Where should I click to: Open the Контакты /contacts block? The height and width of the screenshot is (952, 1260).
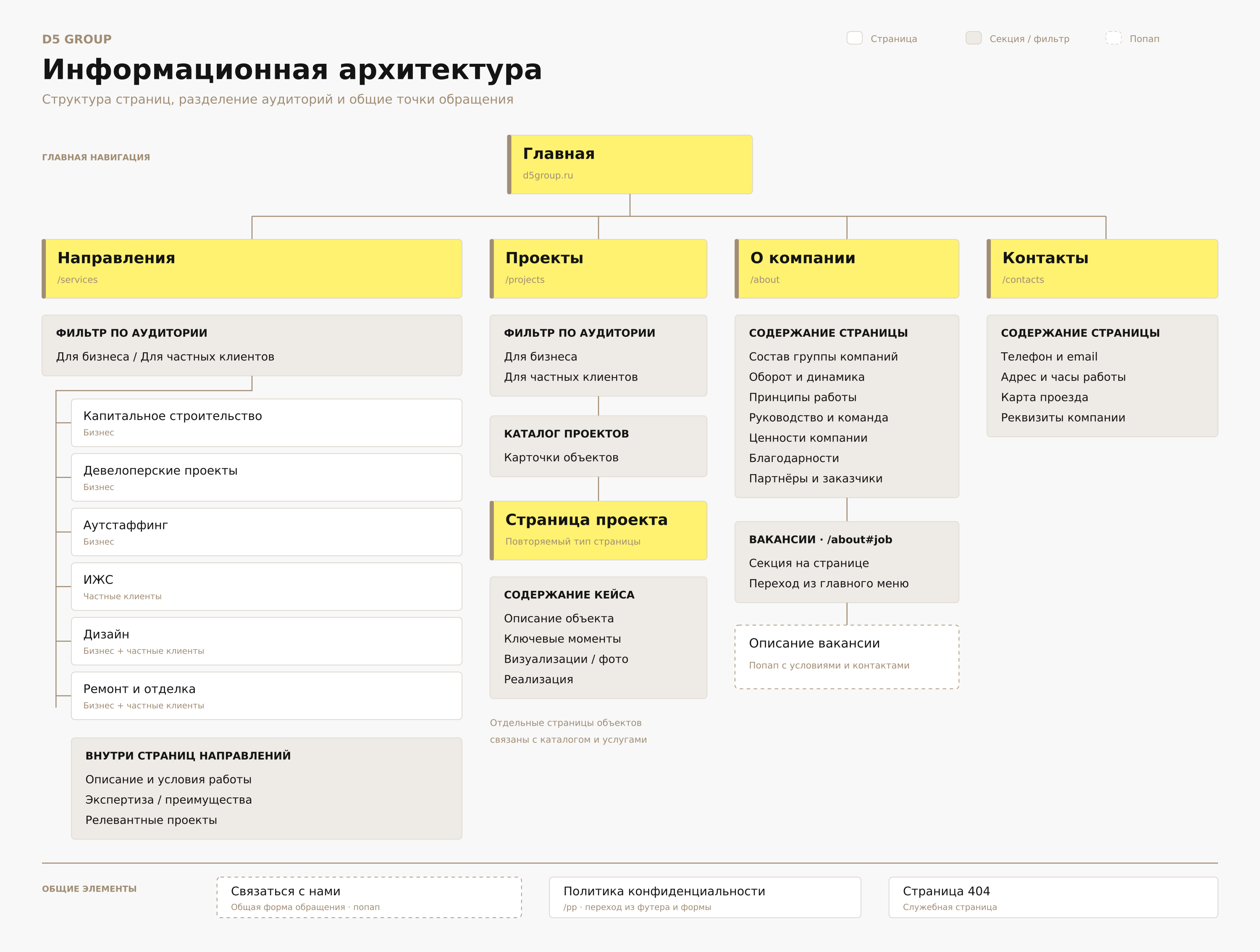point(1102,269)
